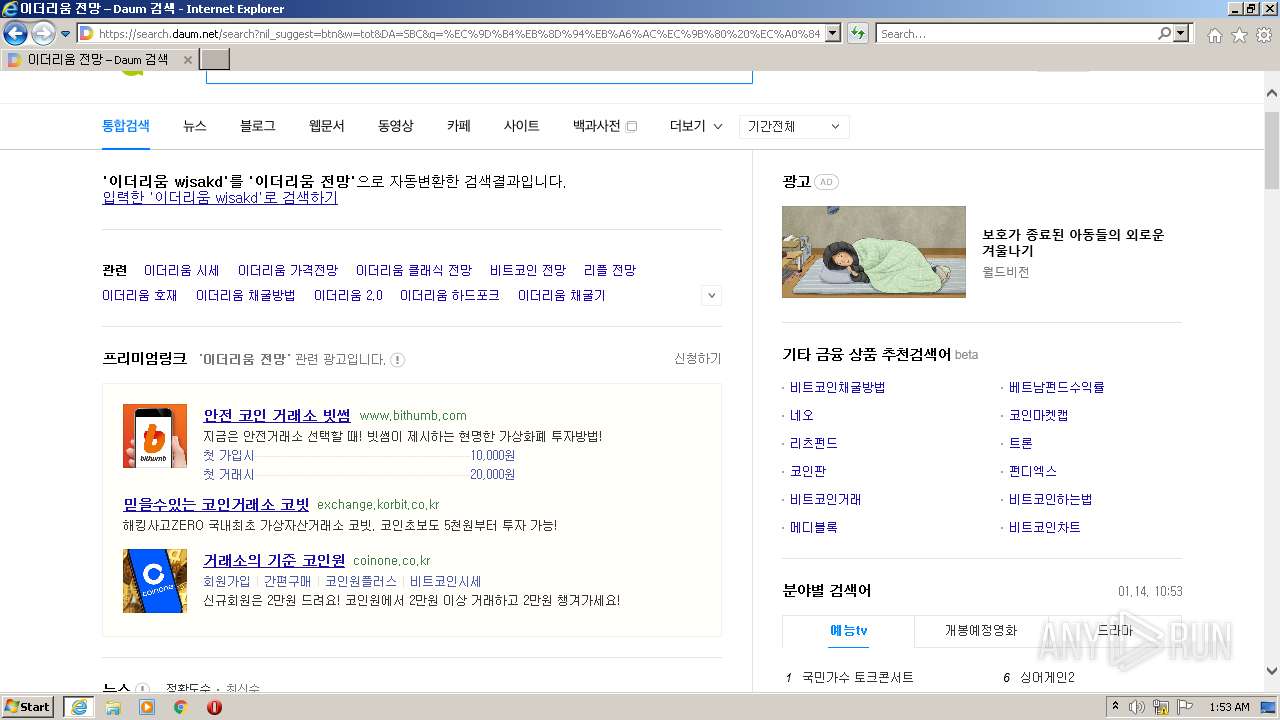The image size is (1280, 720).
Task: Launch Chrome from the taskbar
Action: point(181,707)
